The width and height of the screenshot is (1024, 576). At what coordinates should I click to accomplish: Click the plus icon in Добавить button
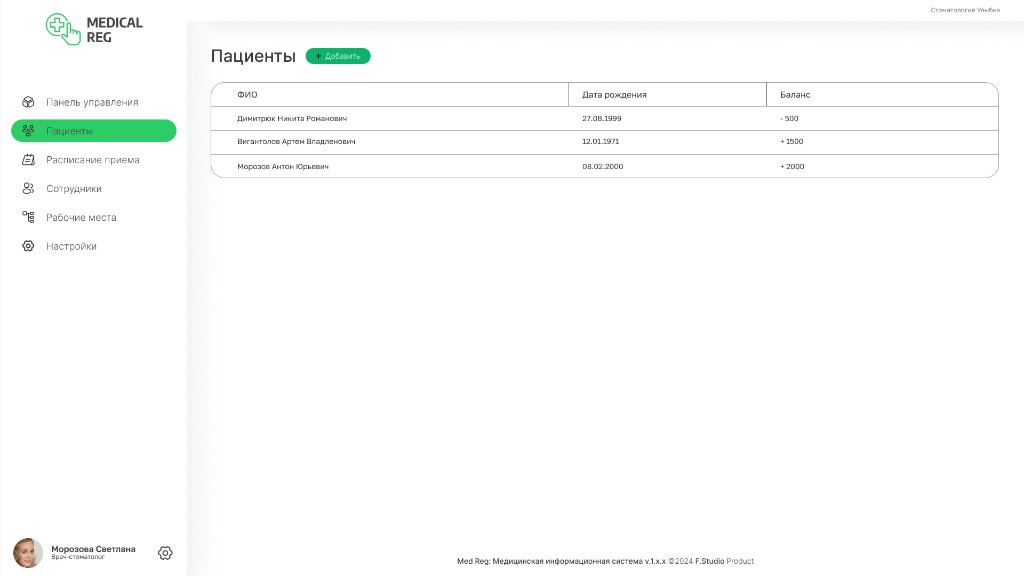click(x=318, y=56)
